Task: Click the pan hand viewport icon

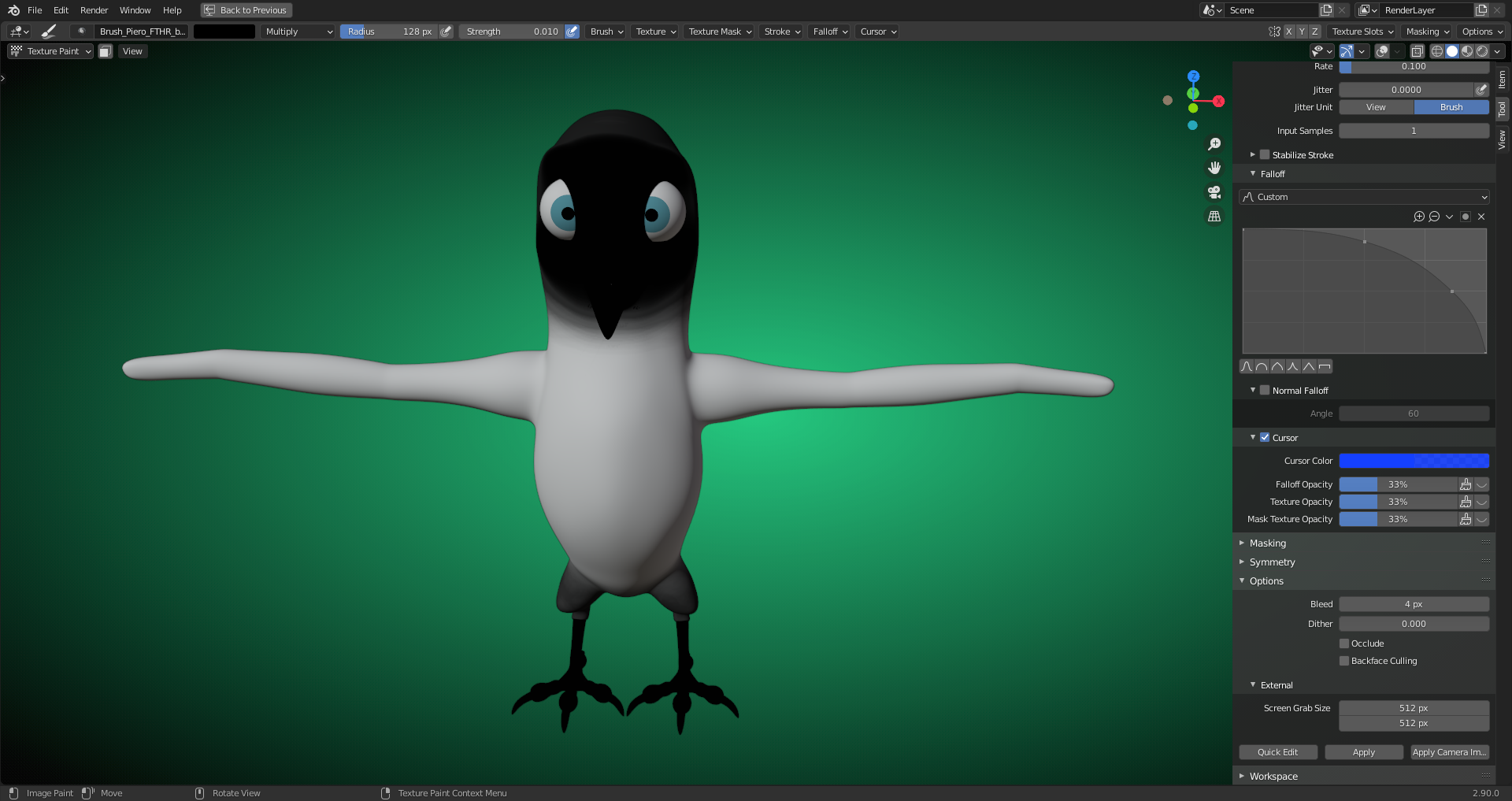Action: [x=1214, y=168]
